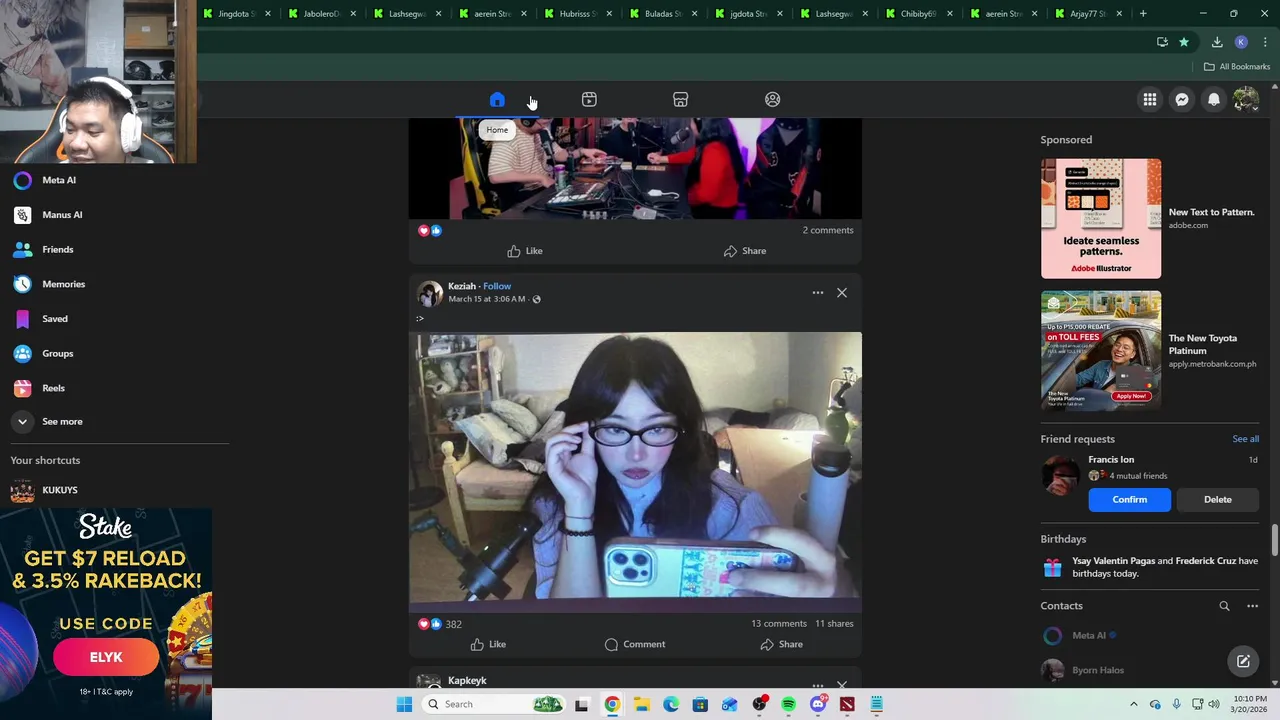
Task: Hide Keziah's post with X
Action: pos(842,293)
